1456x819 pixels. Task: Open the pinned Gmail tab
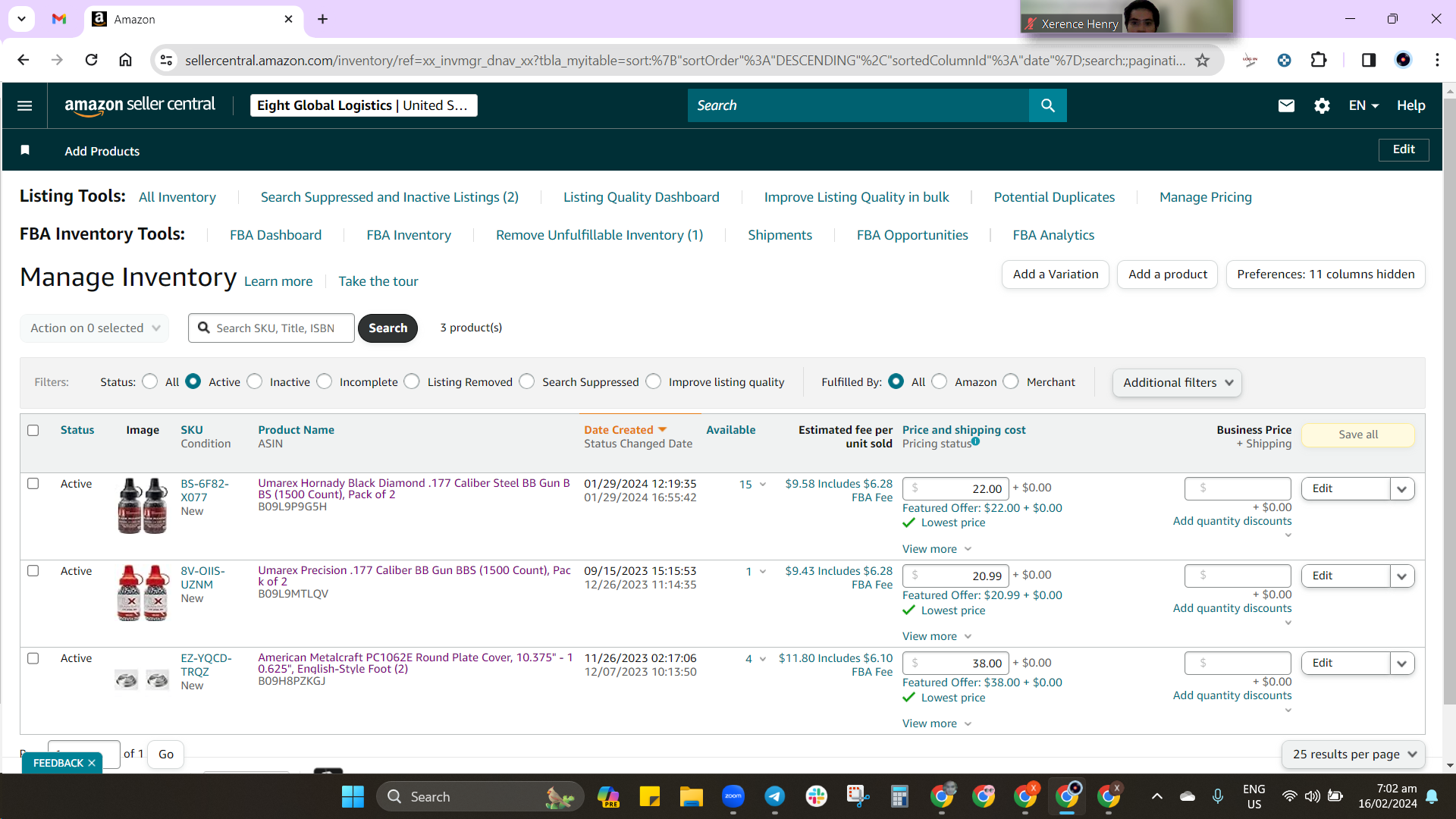coord(59,19)
